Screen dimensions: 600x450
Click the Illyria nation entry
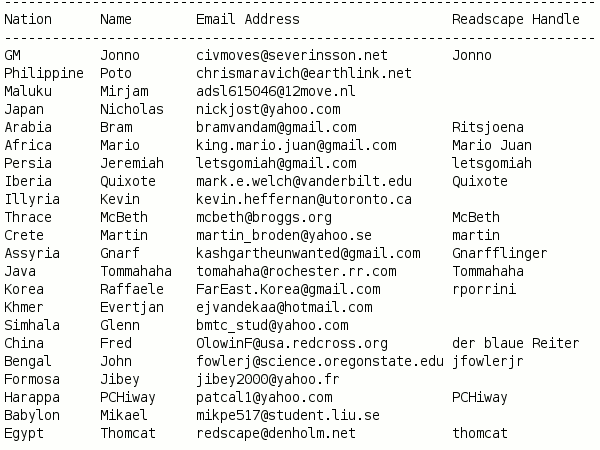click(x=32, y=199)
